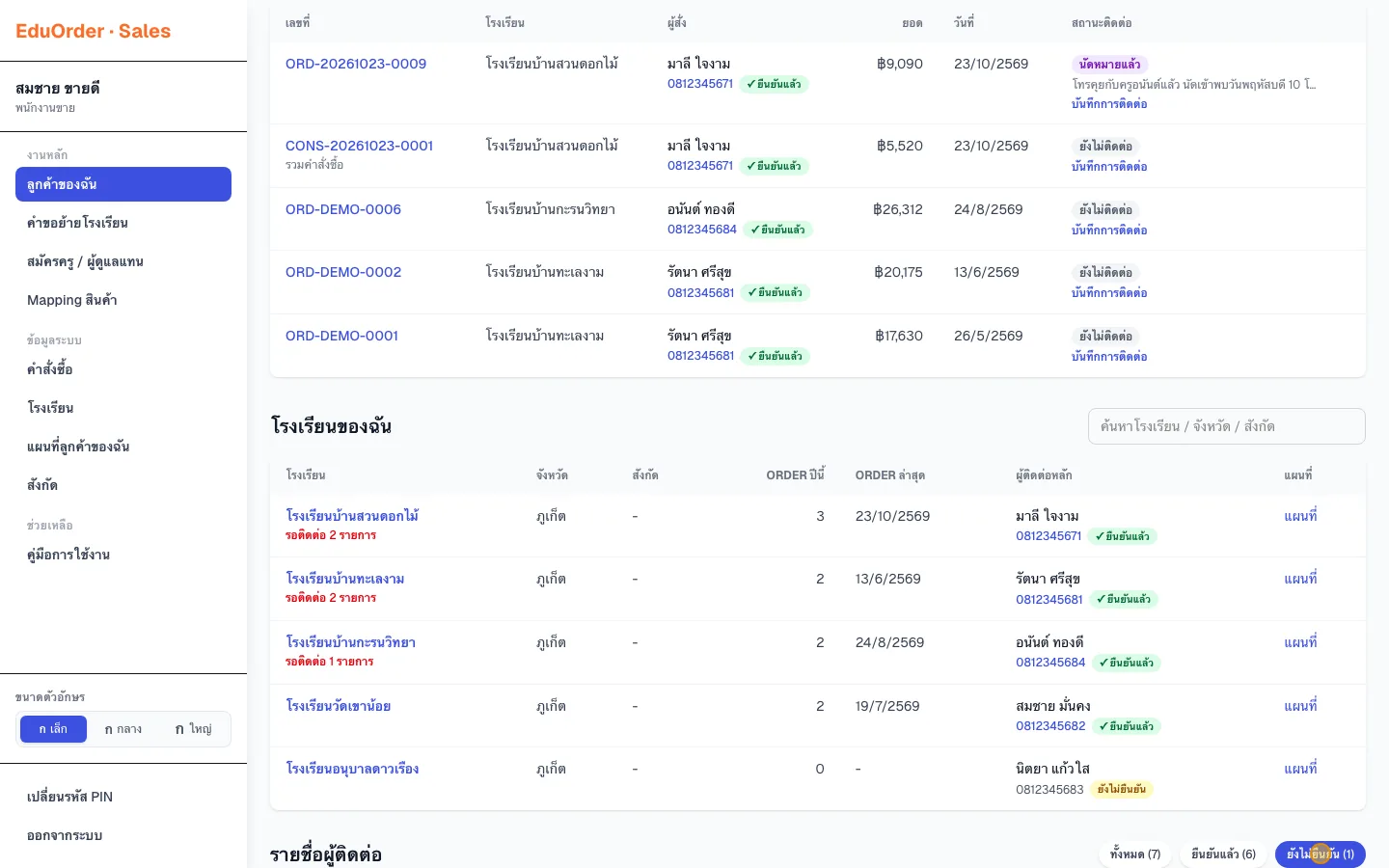The height and width of the screenshot is (868, 1389).
Task: Open school โรงเรียนบ้านทะเลงาม in school list
Action: pyautogui.click(x=345, y=579)
